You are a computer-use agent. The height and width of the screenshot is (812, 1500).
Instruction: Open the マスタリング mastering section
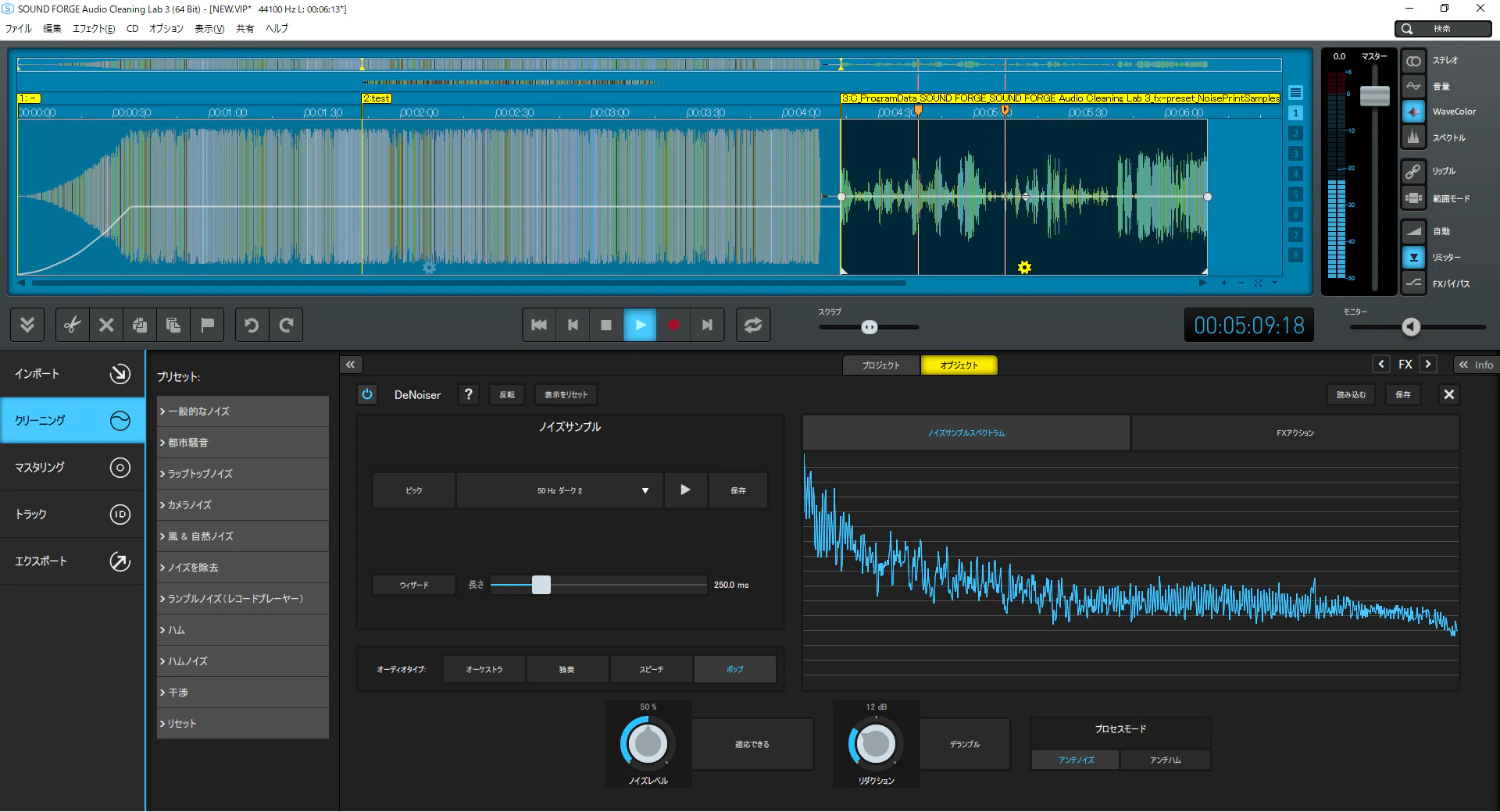tap(72, 468)
